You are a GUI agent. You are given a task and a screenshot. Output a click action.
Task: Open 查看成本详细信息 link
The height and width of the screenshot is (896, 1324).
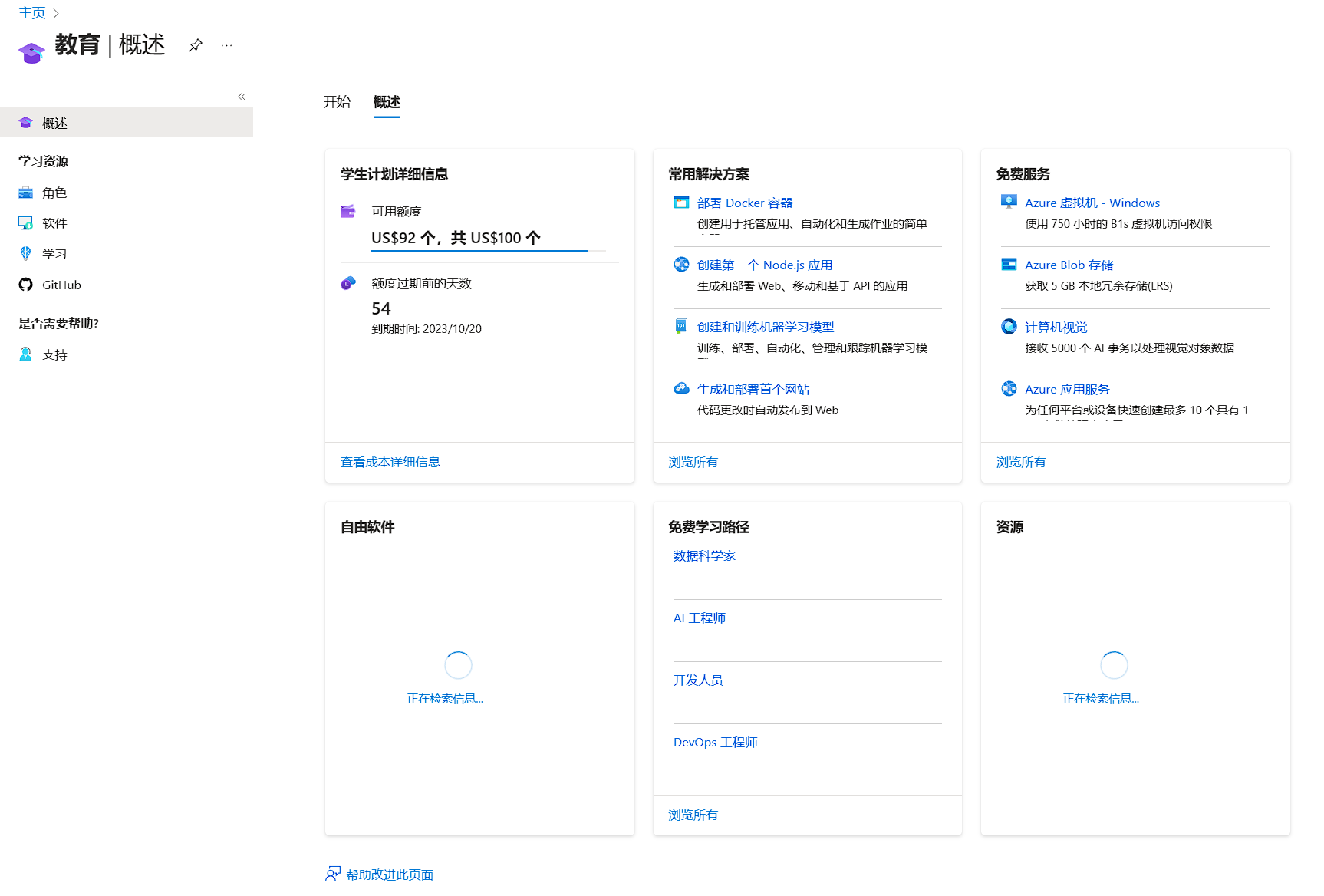pyautogui.click(x=390, y=462)
